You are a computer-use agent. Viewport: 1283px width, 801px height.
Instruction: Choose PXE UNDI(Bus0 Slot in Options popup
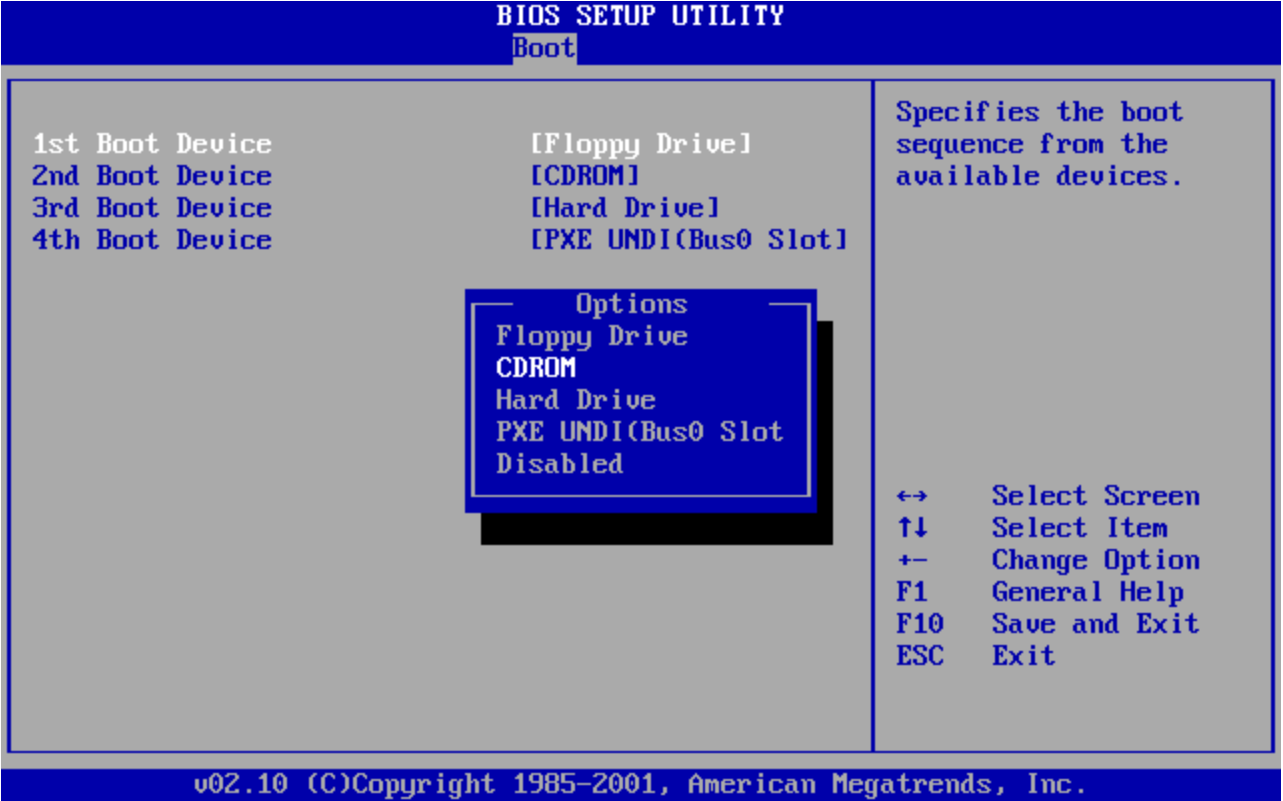coord(640,432)
